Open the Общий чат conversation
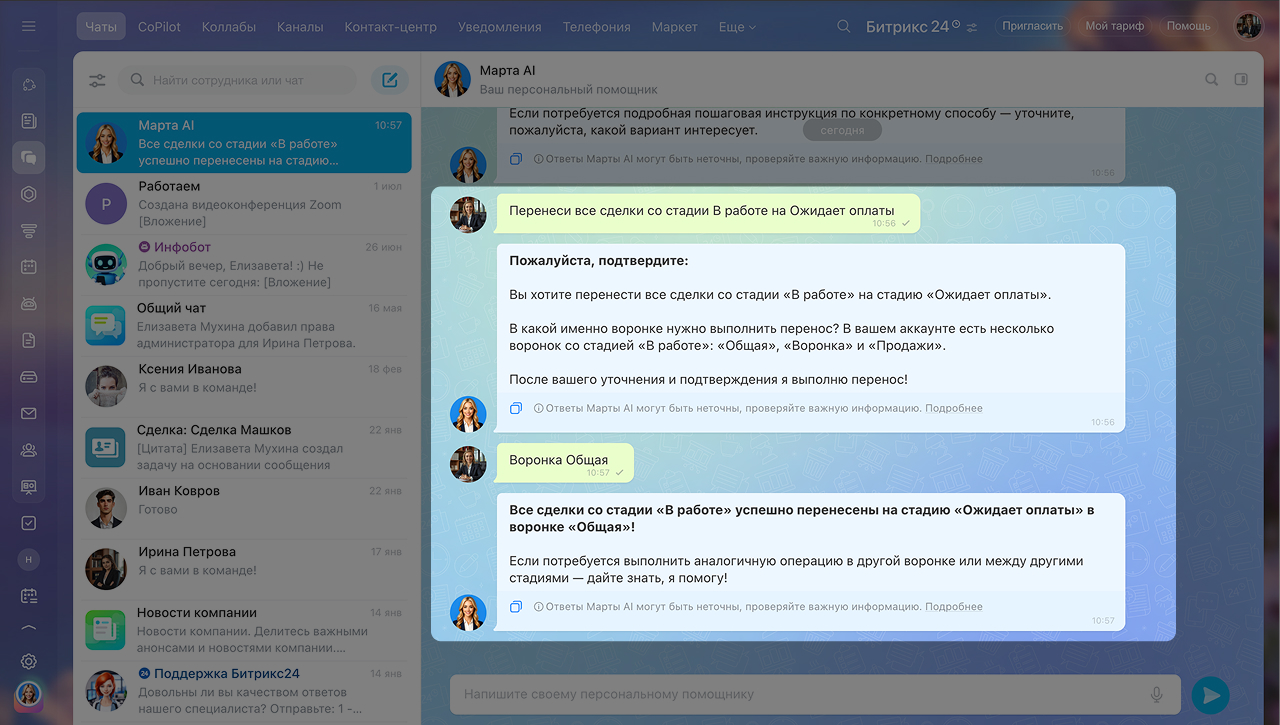The height and width of the screenshot is (725, 1280). tap(245, 326)
